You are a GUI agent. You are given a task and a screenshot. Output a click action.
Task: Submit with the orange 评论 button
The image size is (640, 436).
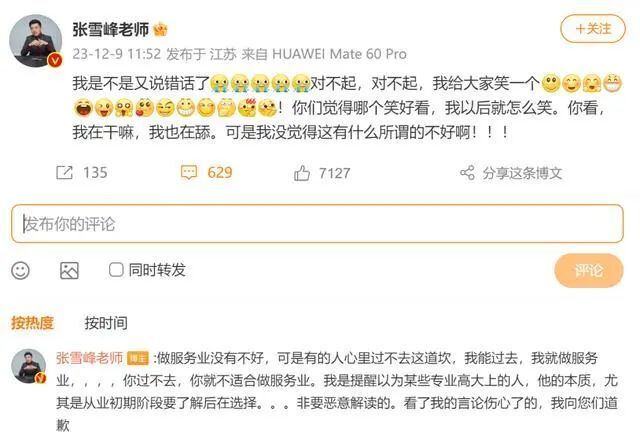(589, 270)
